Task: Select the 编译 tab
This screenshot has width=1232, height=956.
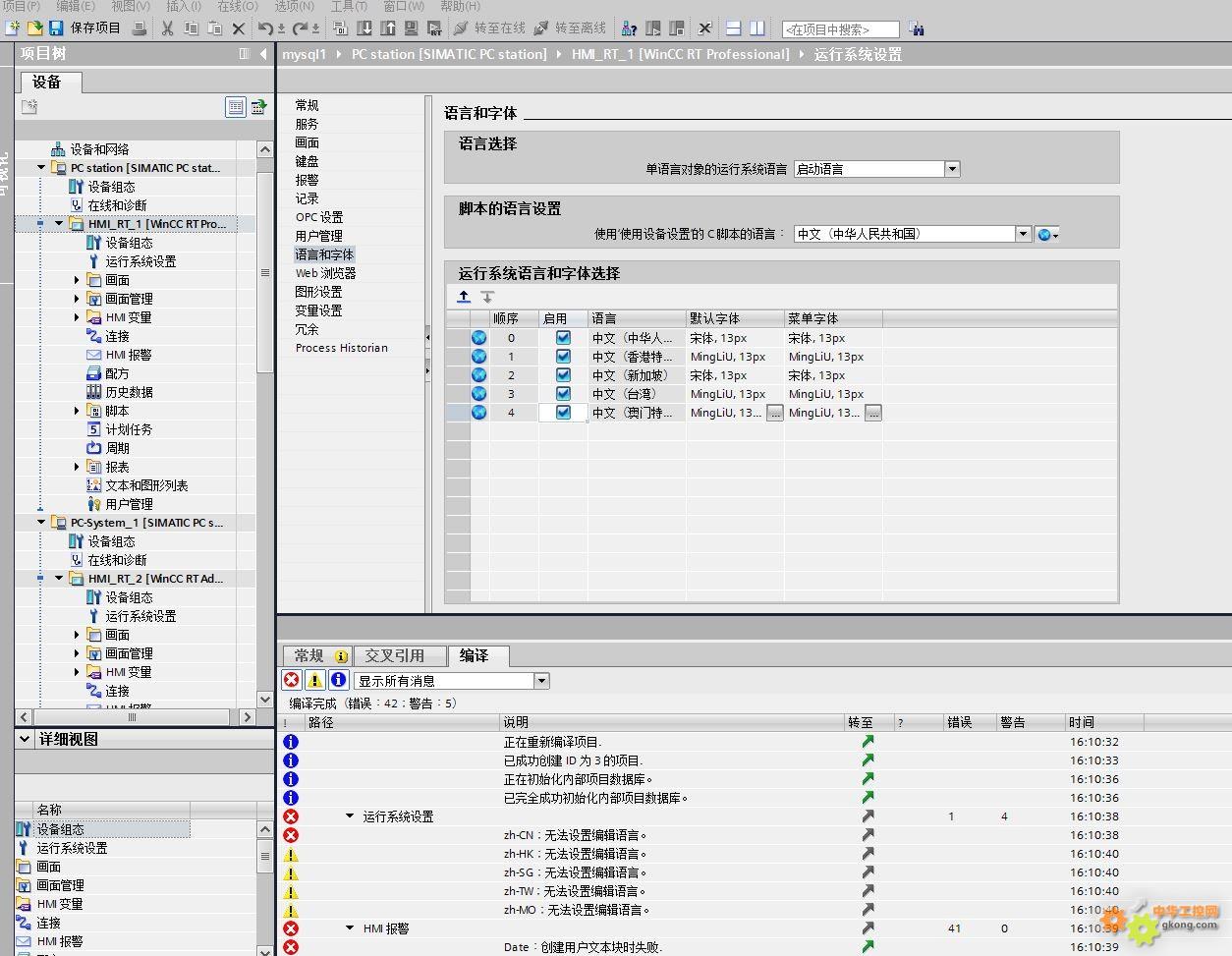Action: 478,655
